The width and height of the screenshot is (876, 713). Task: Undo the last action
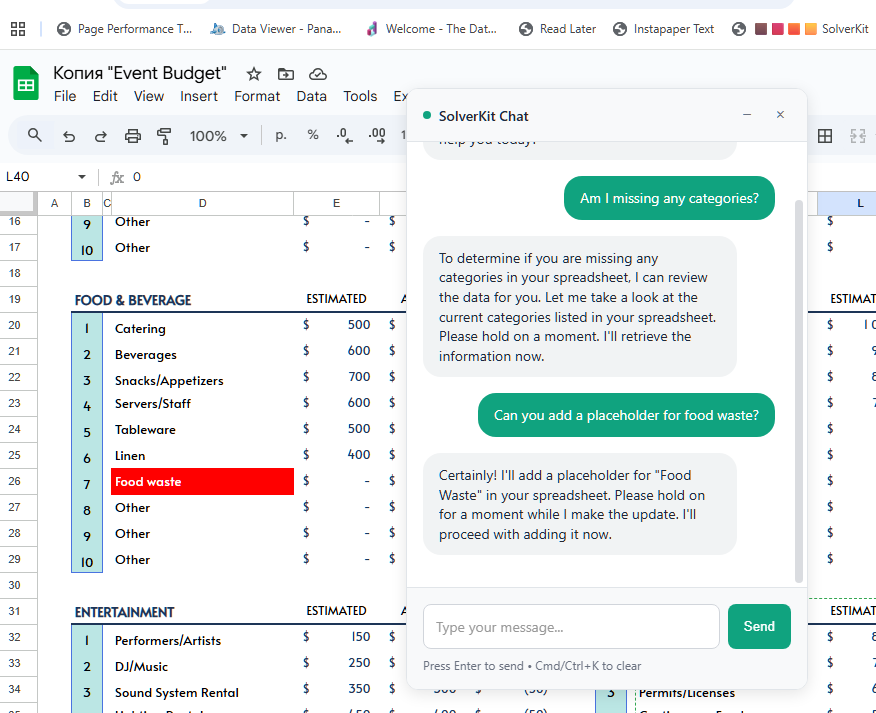click(68, 135)
